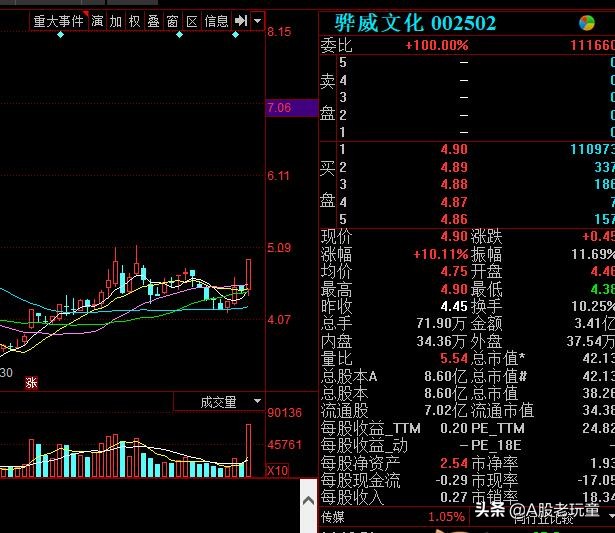The height and width of the screenshot is (533, 615).
Task: Click the 流通股 value 7.02亿
Action: 446,411
